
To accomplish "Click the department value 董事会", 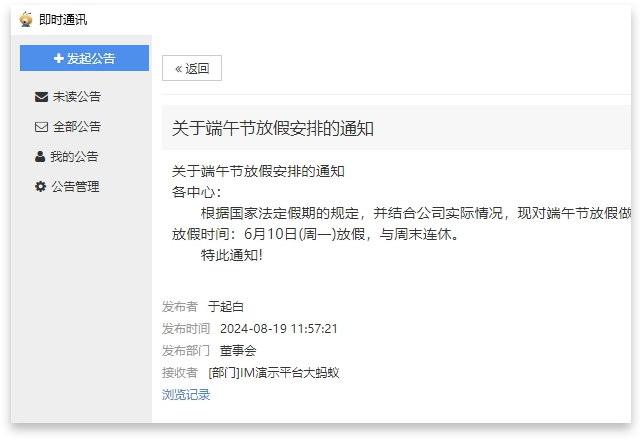I will tap(238, 351).
